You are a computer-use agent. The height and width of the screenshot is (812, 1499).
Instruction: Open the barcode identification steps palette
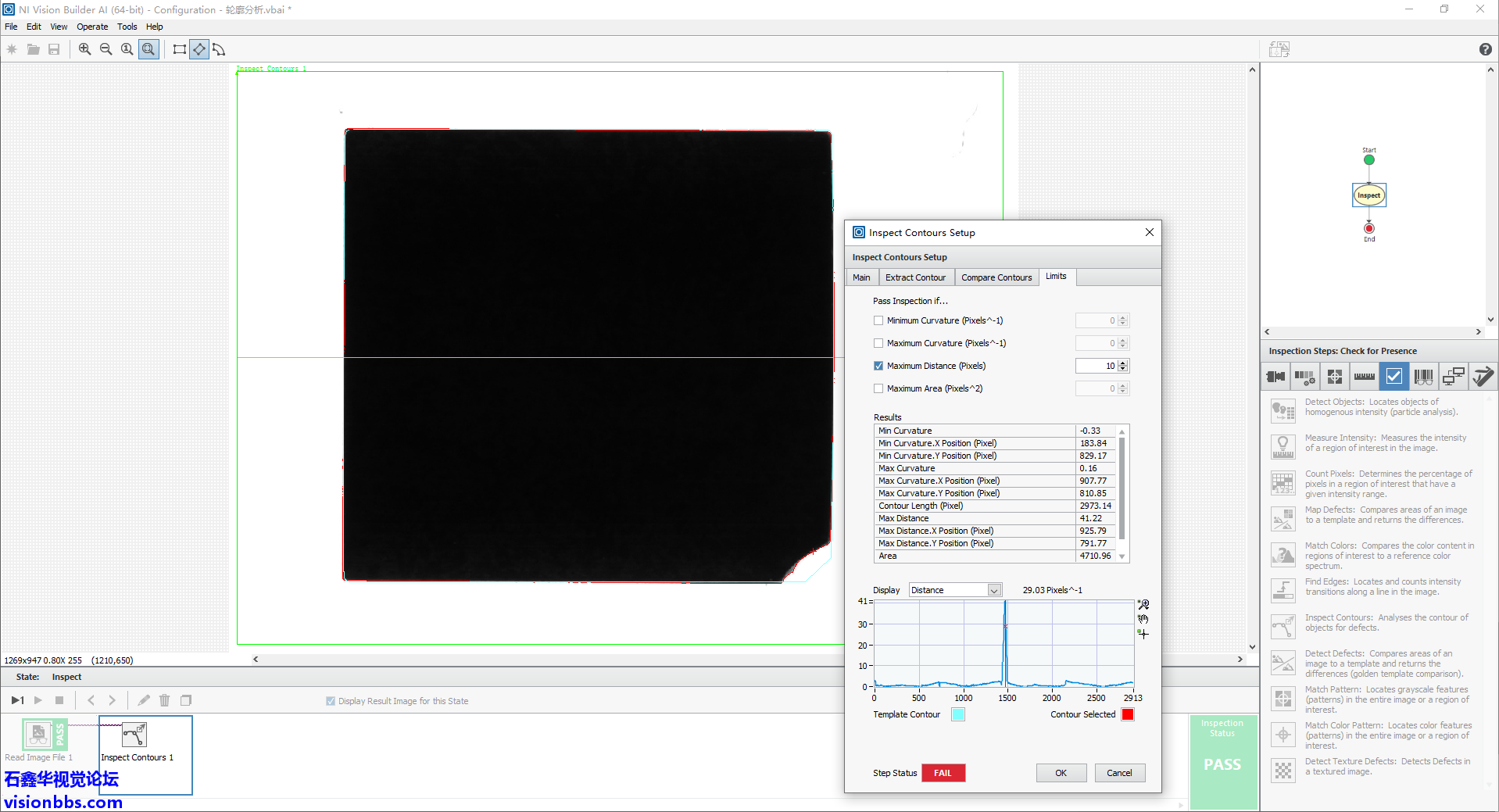click(x=1423, y=377)
